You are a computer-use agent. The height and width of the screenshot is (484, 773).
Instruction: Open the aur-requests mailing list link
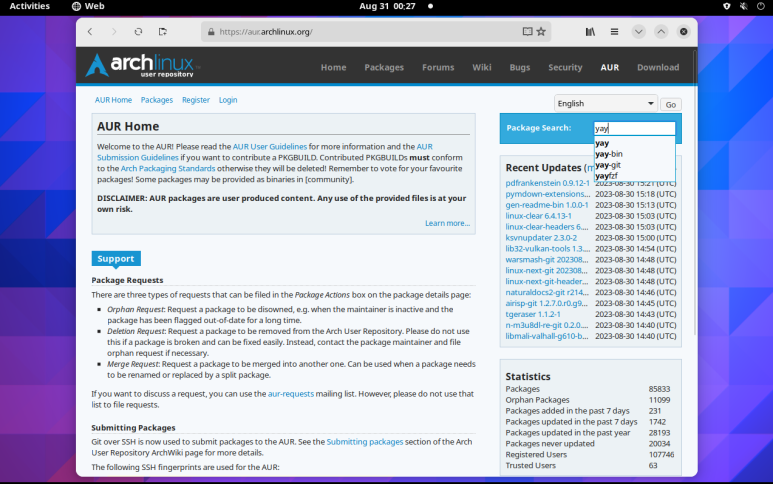[291, 394]
